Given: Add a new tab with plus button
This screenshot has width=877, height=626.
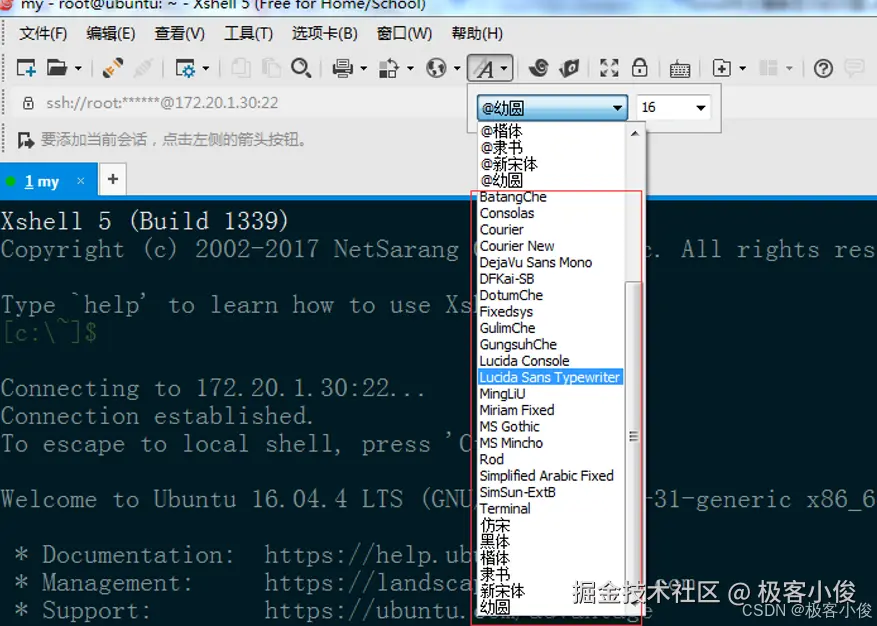Looking at the screenshot, I should tap(112, 180).
